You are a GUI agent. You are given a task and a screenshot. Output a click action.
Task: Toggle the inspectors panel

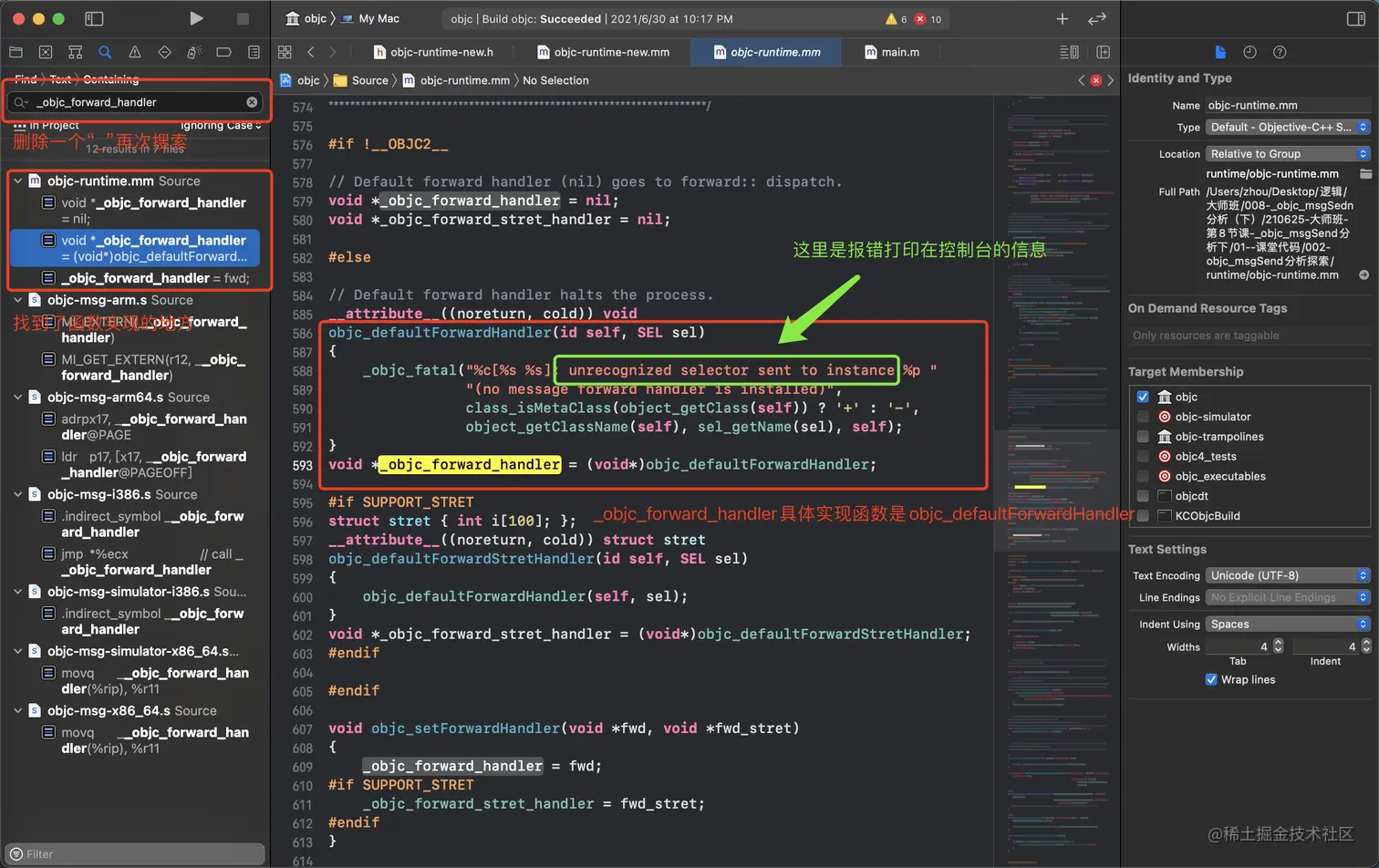coord(1355,18)
